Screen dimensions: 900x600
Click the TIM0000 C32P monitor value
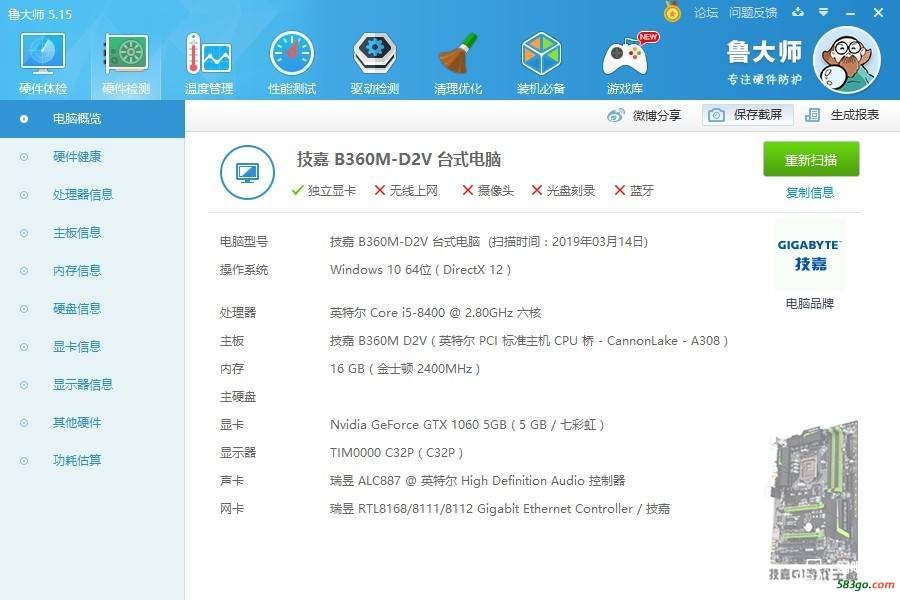tap(396, 452)
